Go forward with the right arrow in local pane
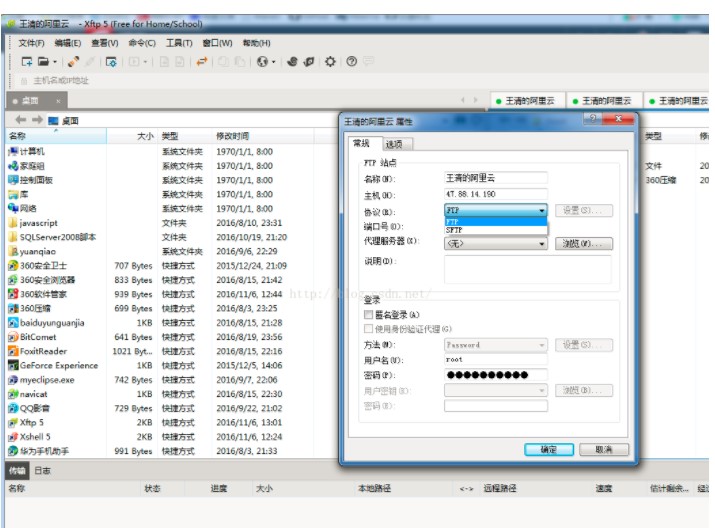 [x=37, y=120]
